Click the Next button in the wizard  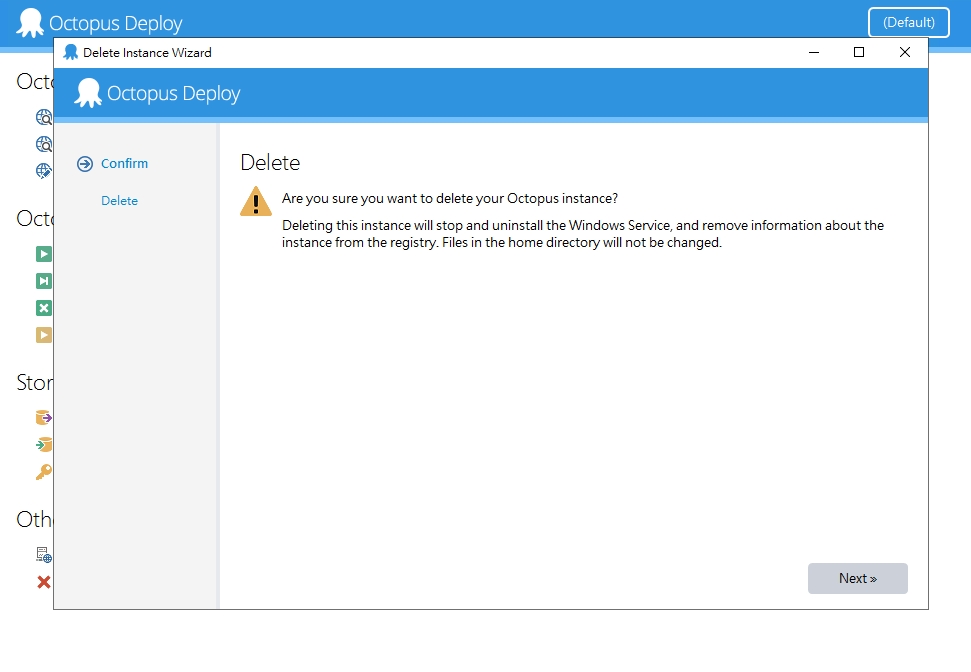[x=858, y=578]
